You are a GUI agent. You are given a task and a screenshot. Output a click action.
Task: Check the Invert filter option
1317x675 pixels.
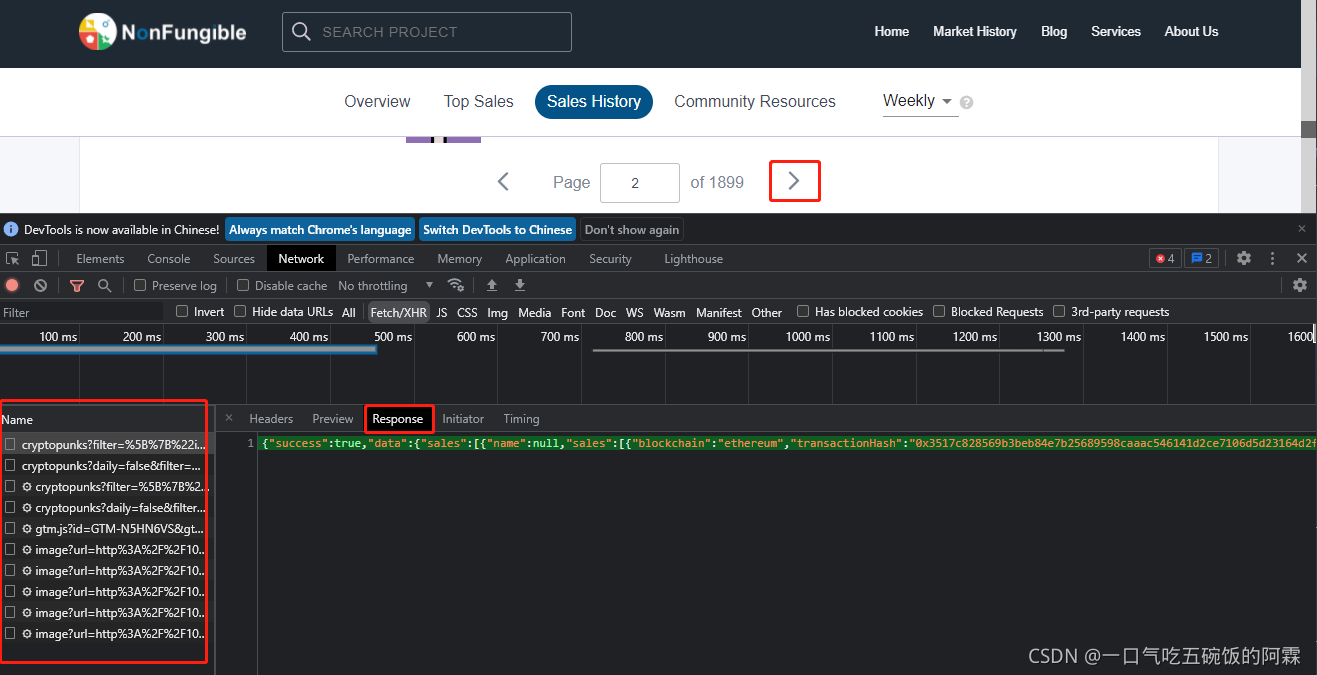click(x=182, y=311)
